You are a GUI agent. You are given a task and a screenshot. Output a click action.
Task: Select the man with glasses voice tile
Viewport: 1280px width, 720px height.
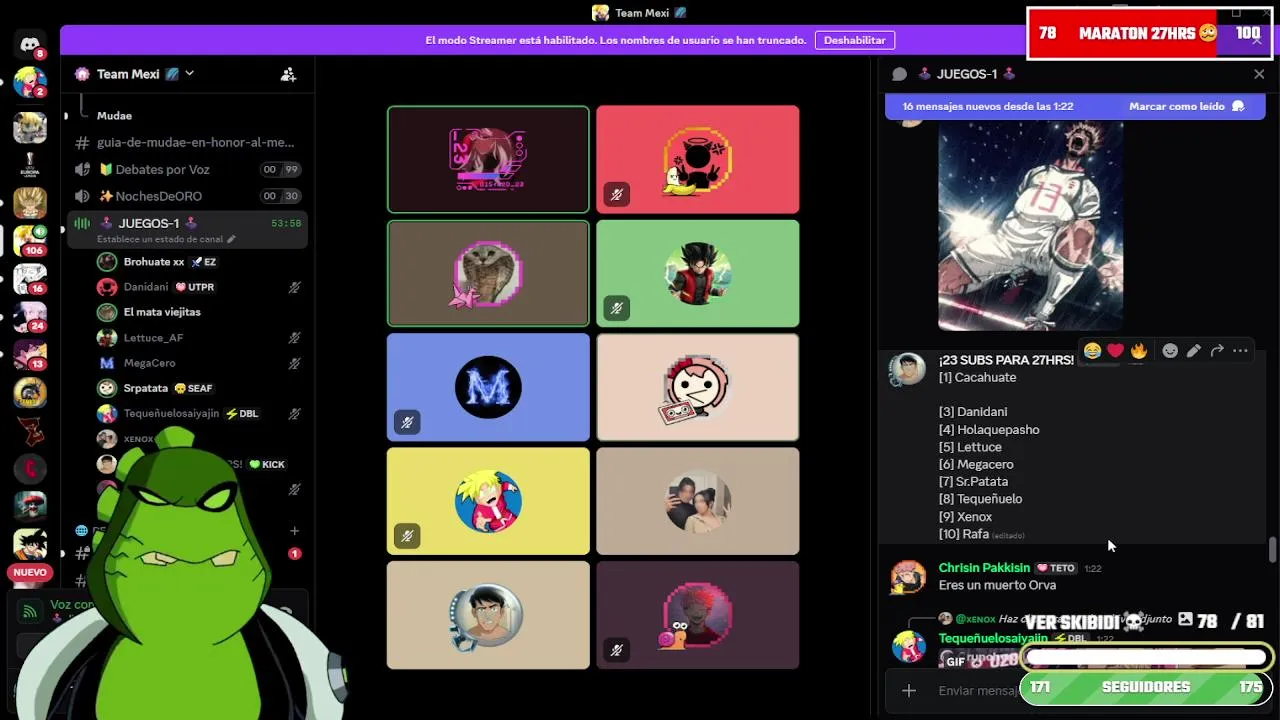pos(488,615)
